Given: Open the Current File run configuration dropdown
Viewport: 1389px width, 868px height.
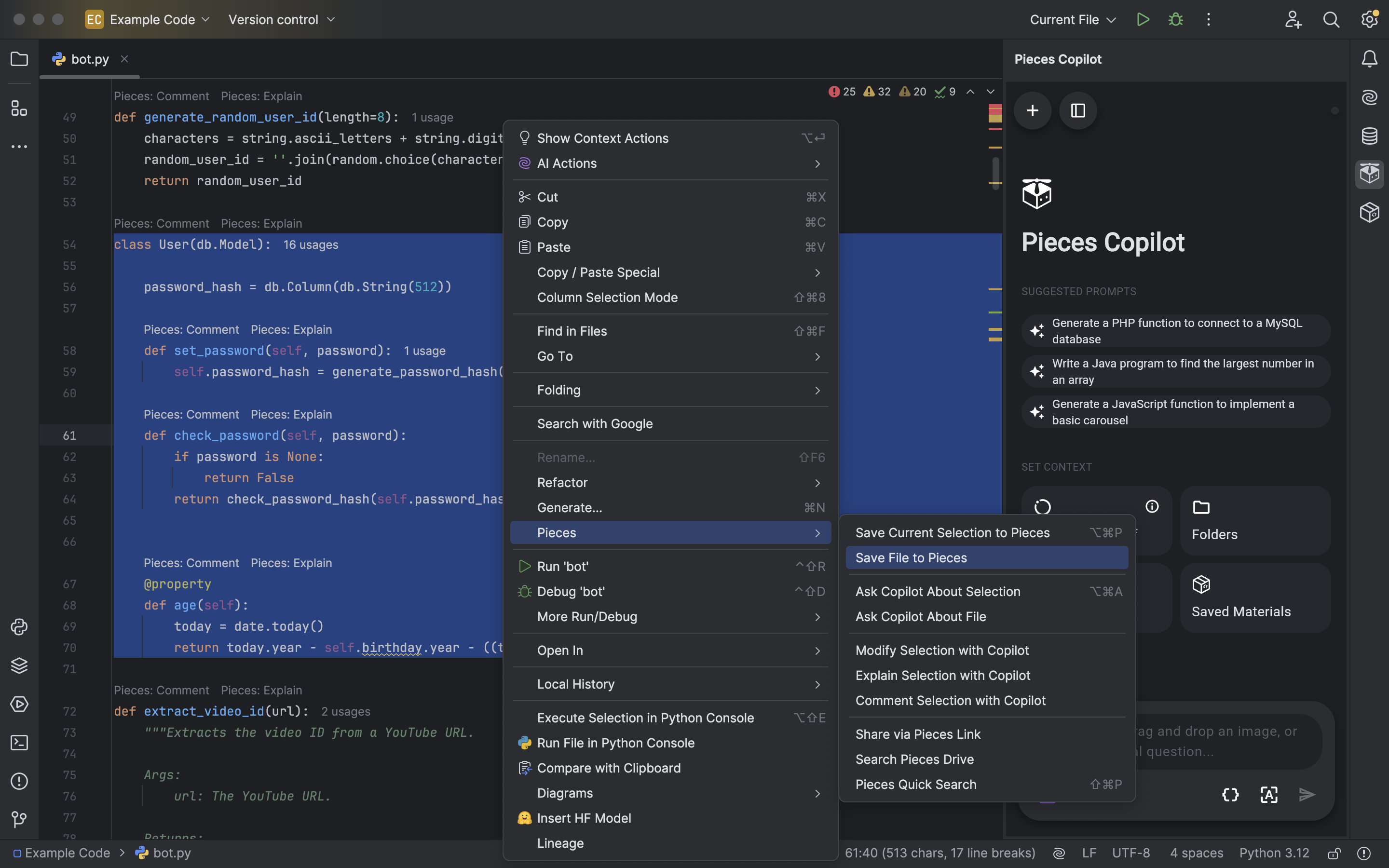Looking at the screenshot, I should [1073, 19].
